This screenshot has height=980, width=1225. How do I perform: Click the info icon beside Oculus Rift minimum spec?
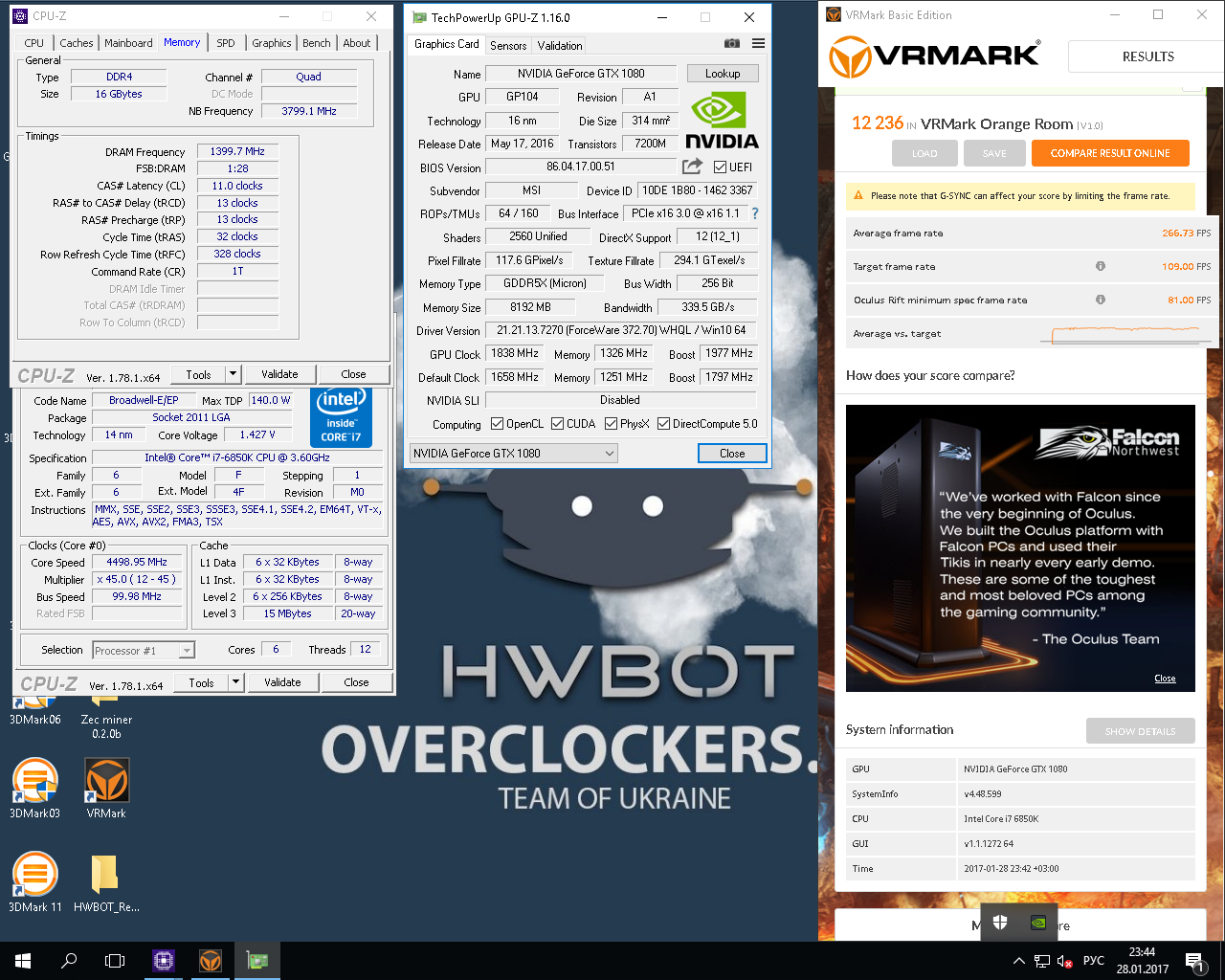[x=1101, y=300]
